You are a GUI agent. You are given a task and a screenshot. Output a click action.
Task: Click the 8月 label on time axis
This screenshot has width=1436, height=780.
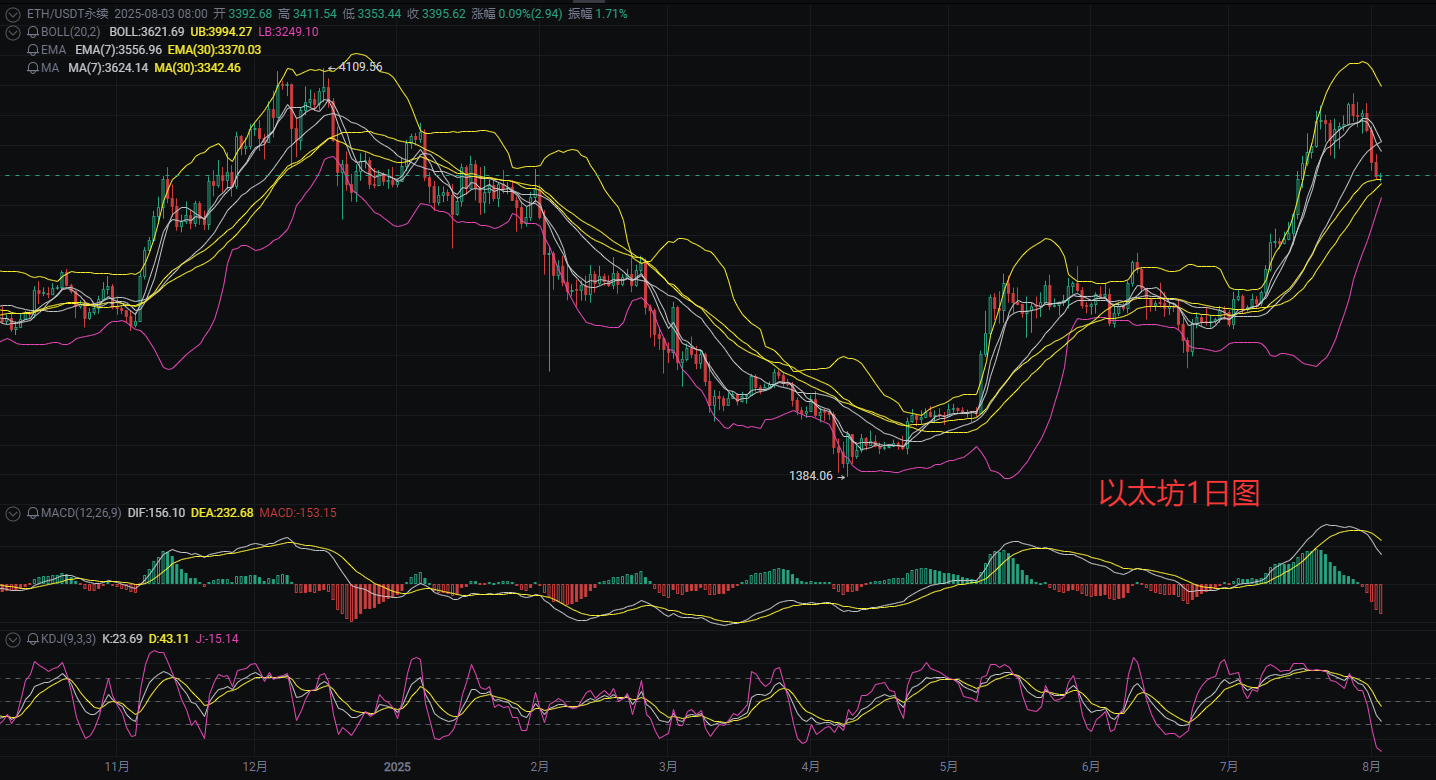pyautogui.click(x=1372, y=767)
